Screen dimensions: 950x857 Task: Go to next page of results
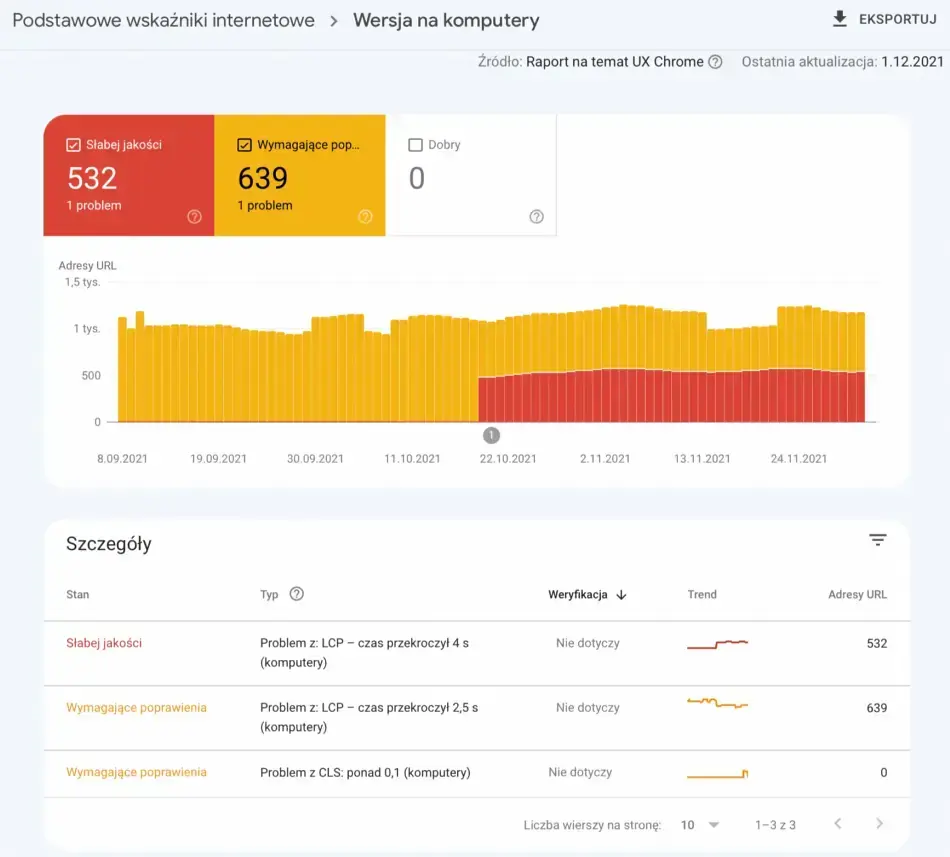point(879,824)
